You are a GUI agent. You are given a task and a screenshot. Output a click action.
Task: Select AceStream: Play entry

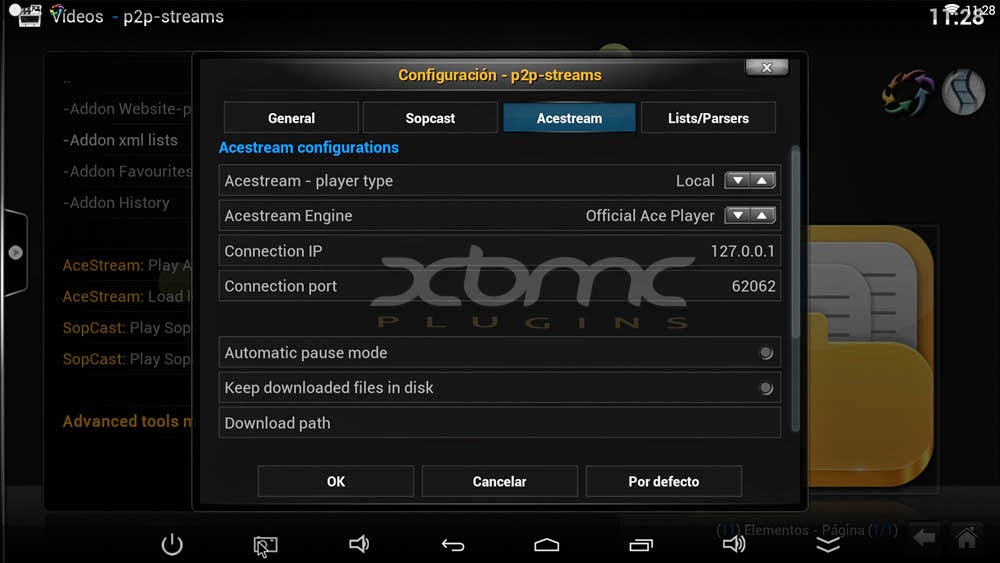pos(128,265)
